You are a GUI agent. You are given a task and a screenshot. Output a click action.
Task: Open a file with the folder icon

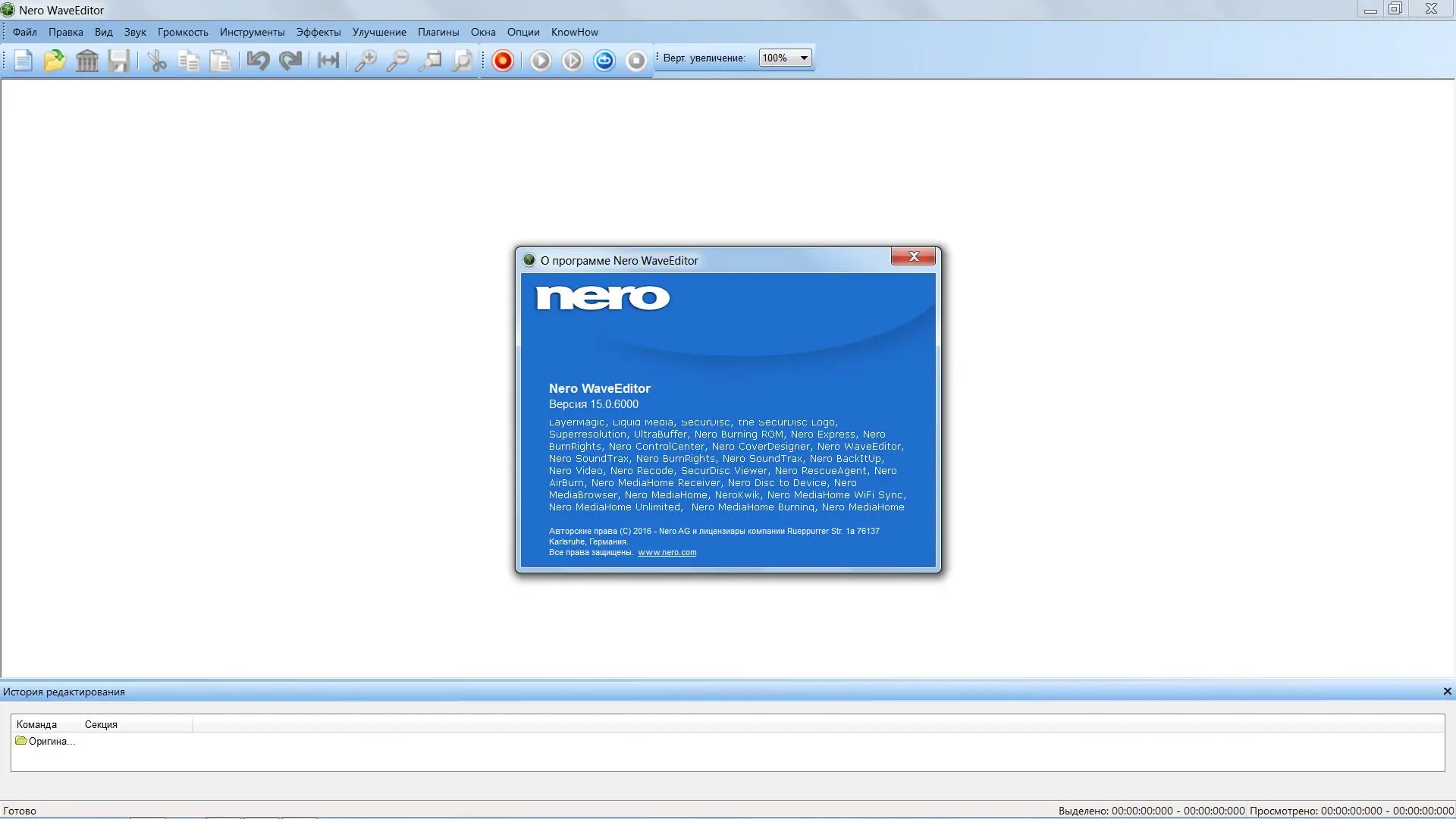55,61
